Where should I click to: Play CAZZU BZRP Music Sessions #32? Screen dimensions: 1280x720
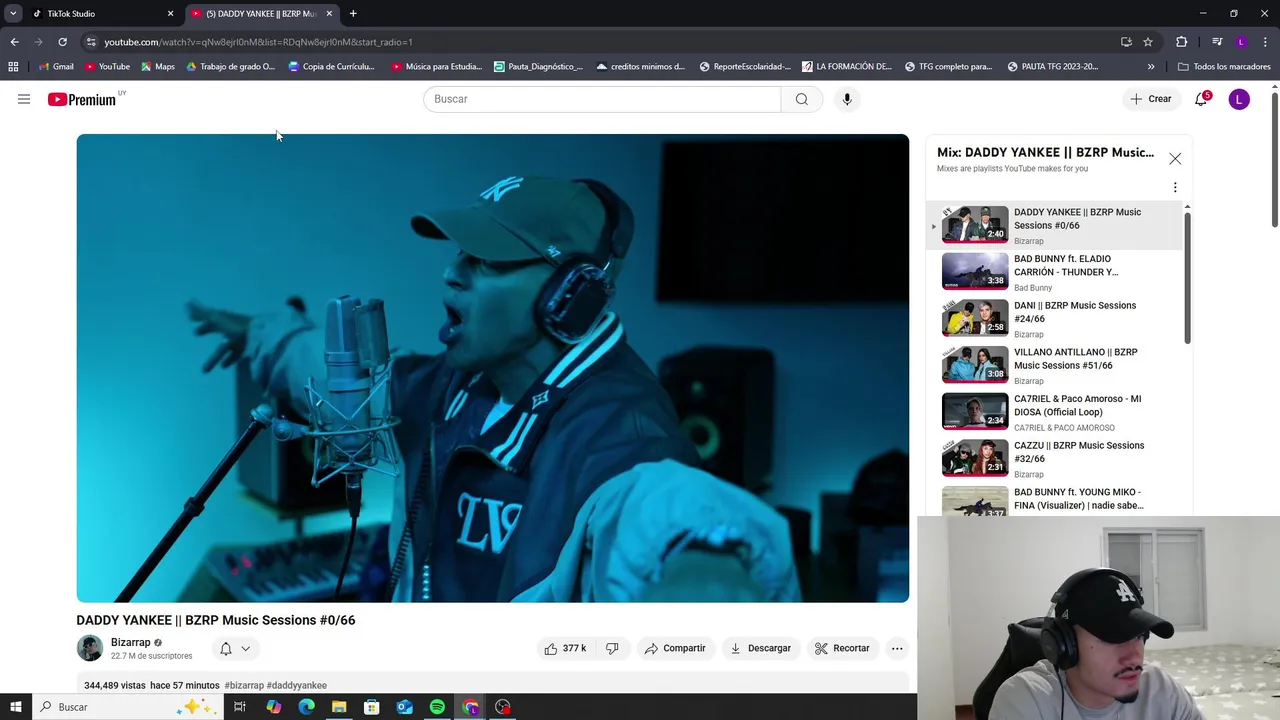[975, 458]
